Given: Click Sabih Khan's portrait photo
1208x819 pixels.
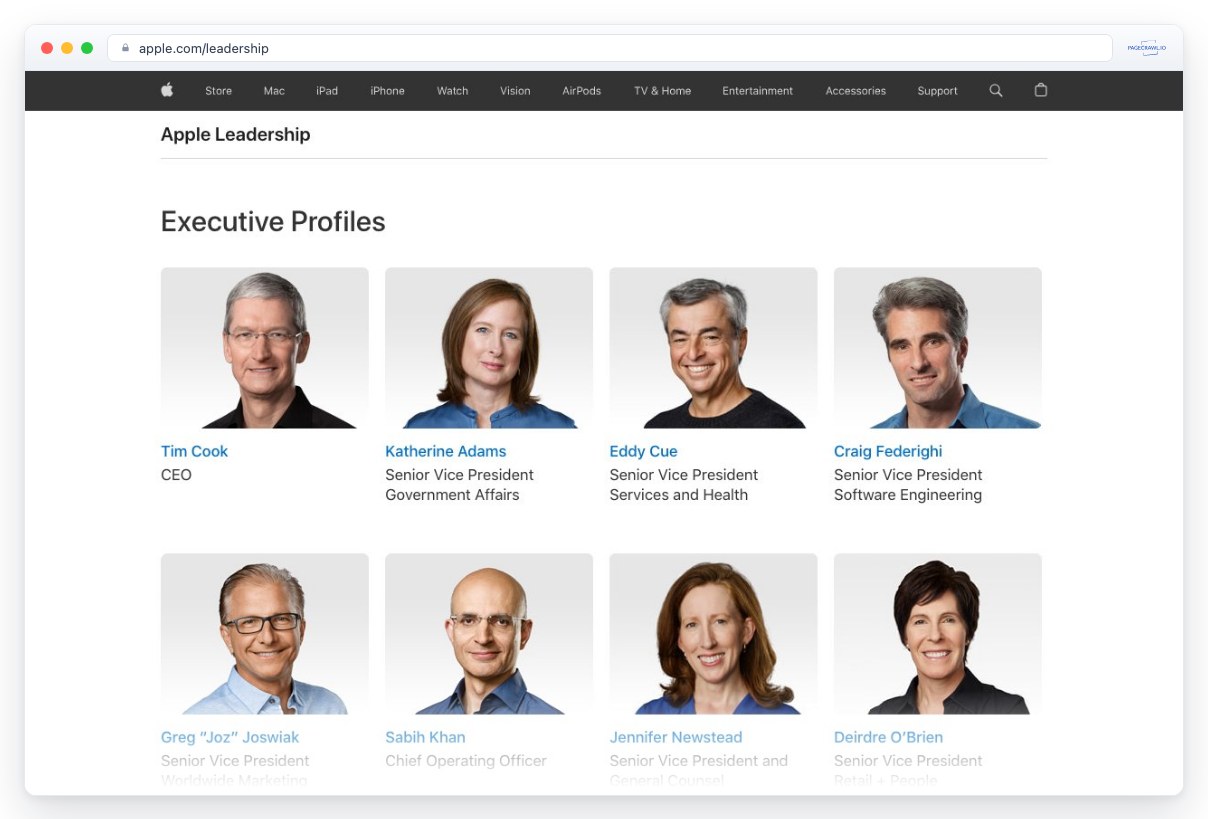Looking at the screenshot, I should click(x=489, y=634).
